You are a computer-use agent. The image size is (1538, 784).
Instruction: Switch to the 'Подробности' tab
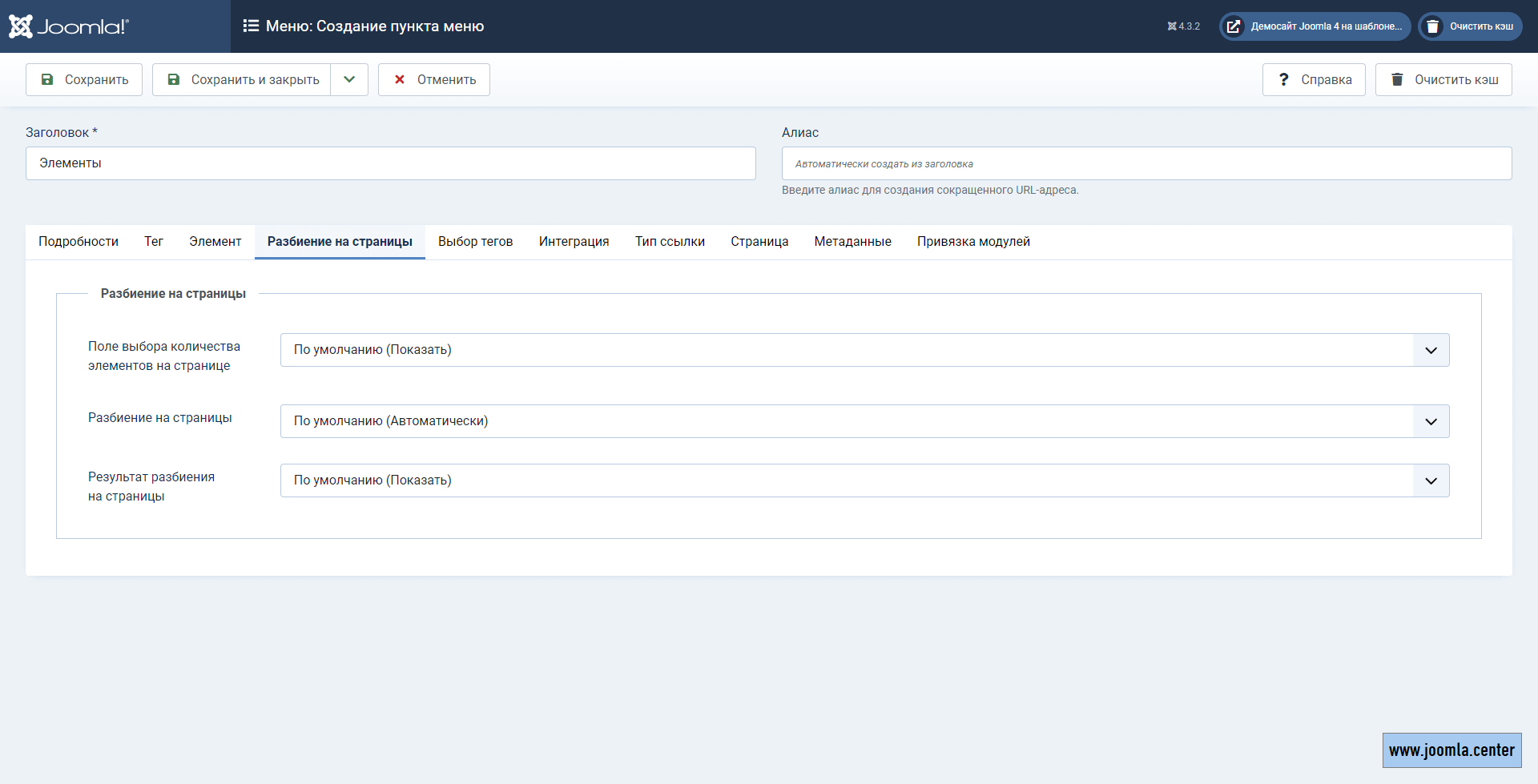coord(79,242)
